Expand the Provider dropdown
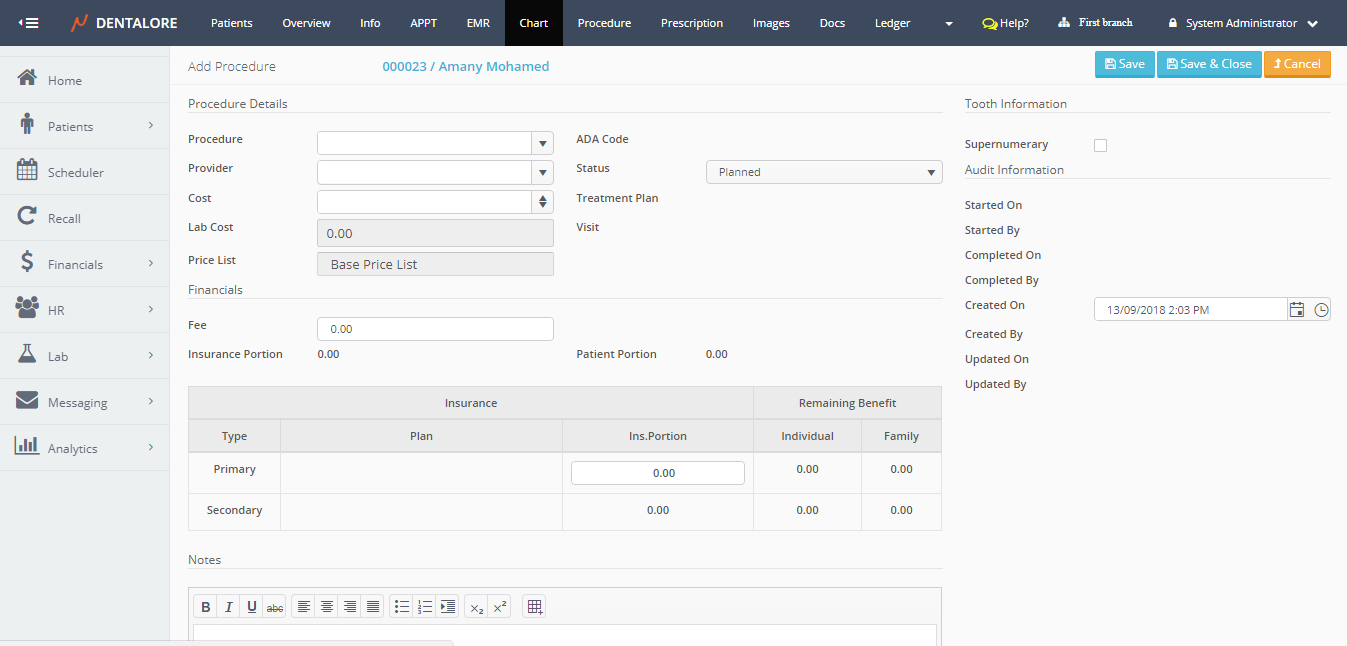The width and height of the screenshot is (1347, 646). point(542,173)
